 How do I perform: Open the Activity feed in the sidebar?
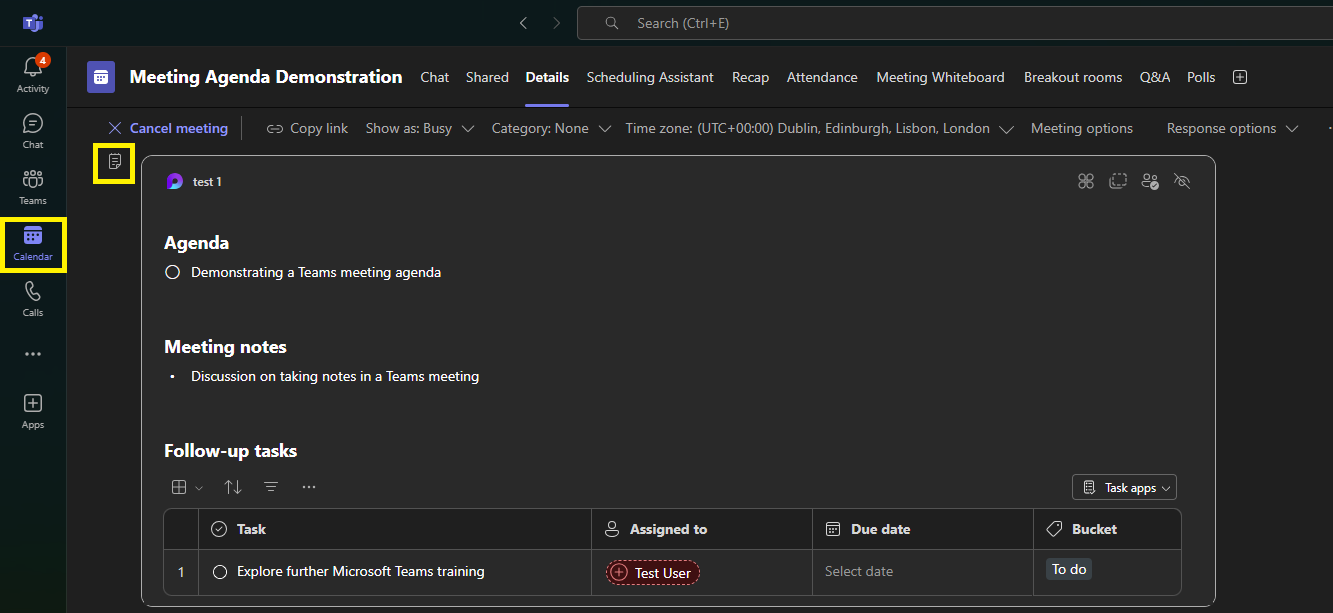coord(33,75)
